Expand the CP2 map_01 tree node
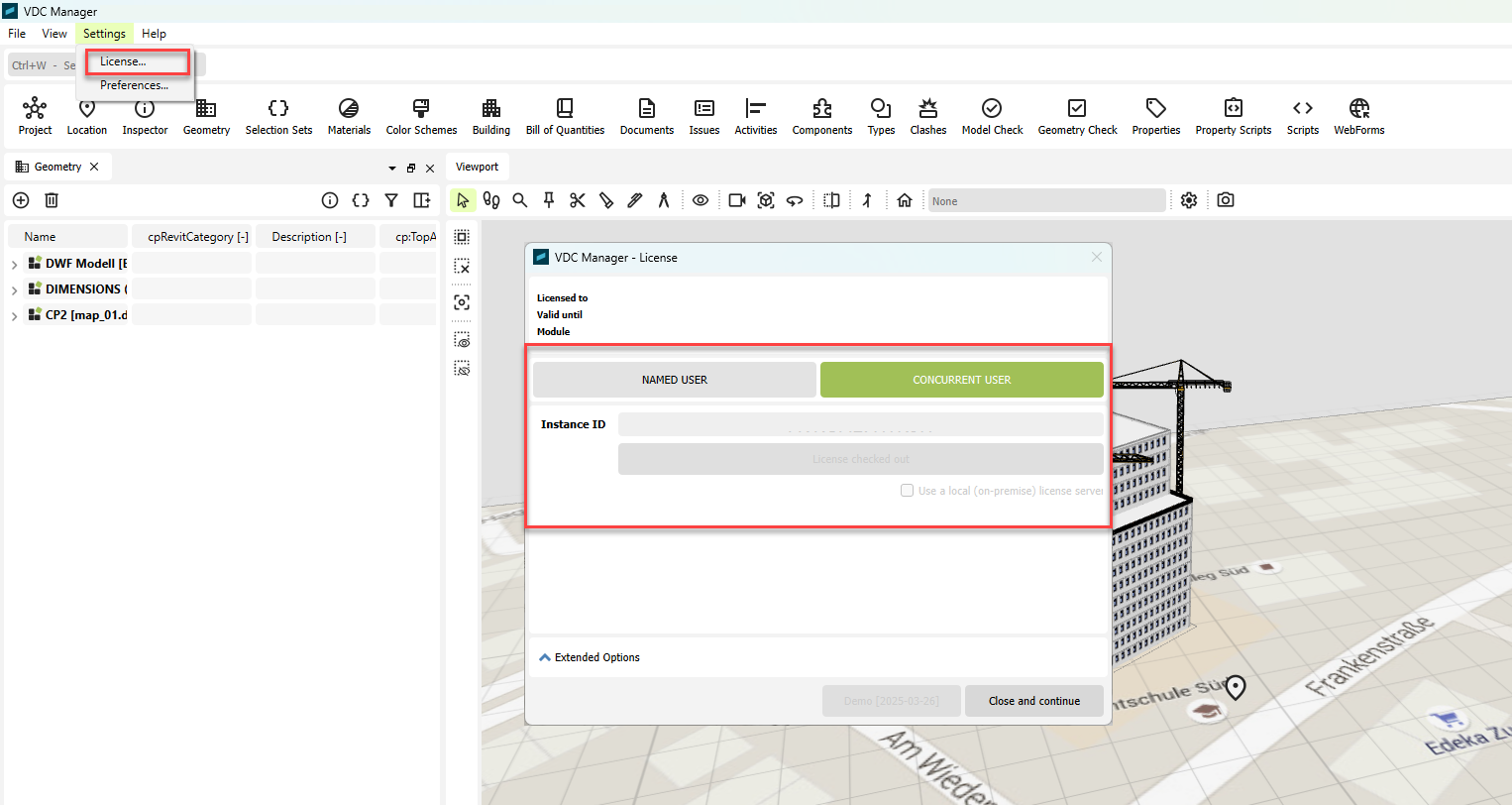This screenshot has width=1512, height=805. point(14,316)
